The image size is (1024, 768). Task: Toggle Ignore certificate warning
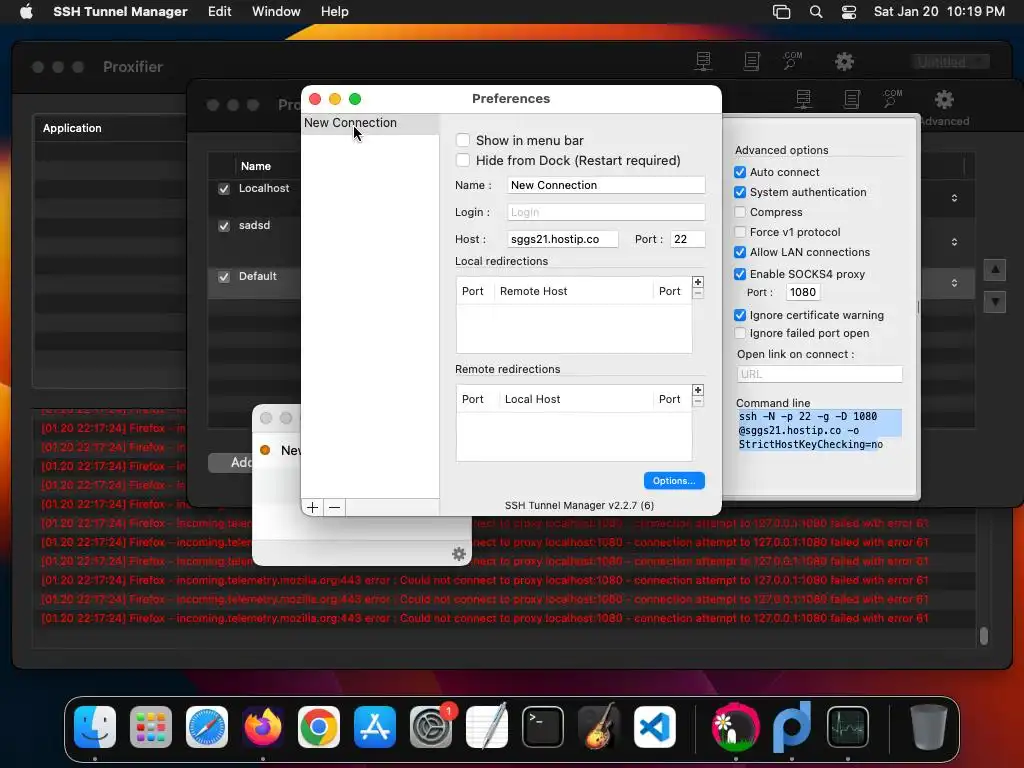740,315
